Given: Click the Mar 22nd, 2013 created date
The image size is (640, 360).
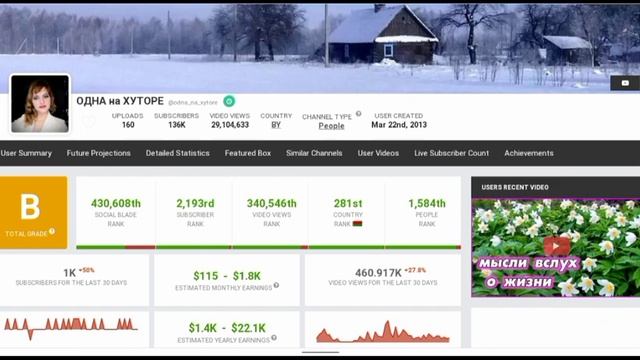Looking at the screenshot, I should [399, 125].
